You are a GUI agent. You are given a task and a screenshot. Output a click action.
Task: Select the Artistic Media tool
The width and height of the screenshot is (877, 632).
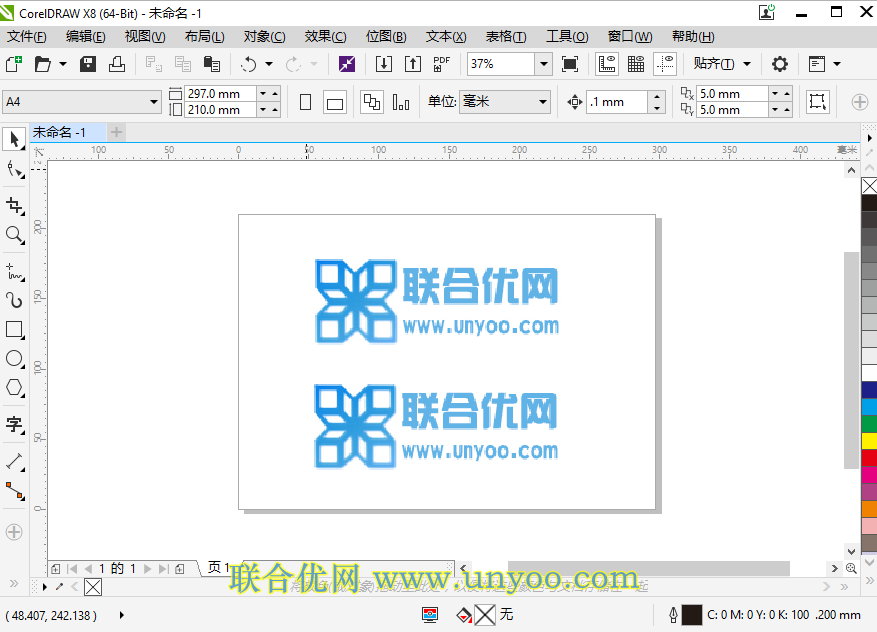click(15, 300)
